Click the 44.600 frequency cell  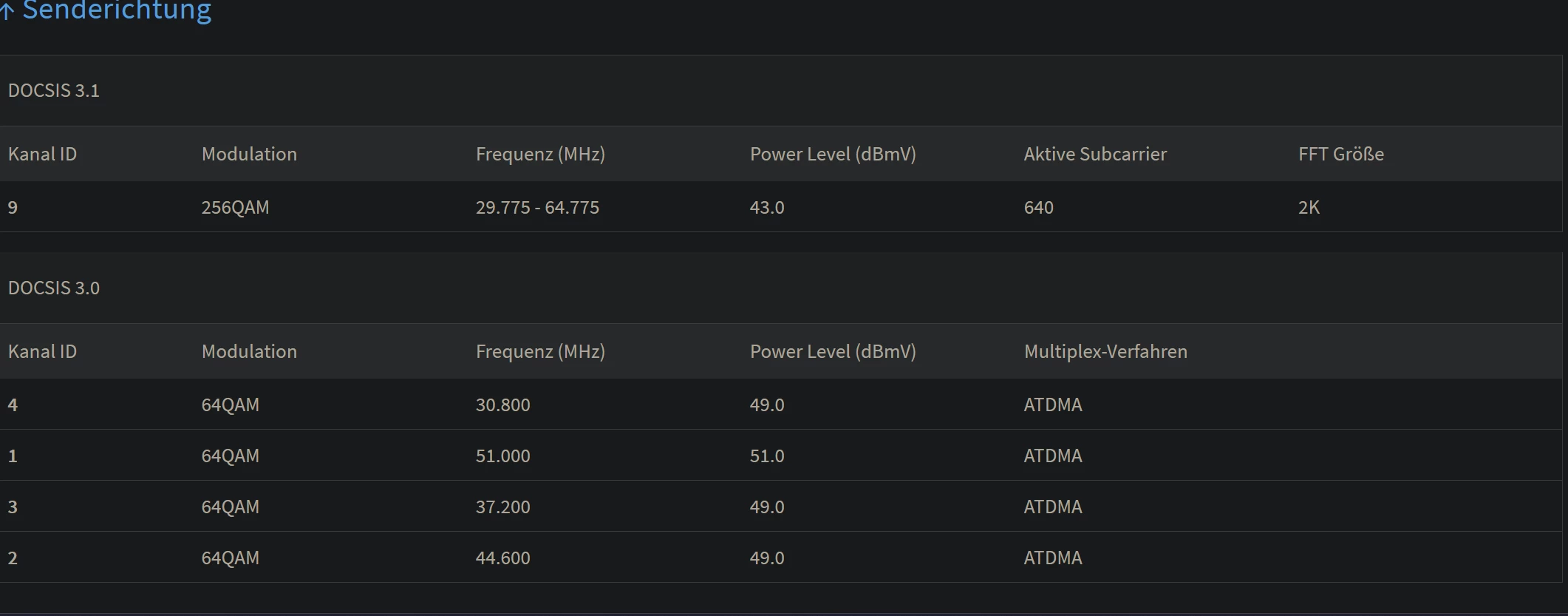click(502, 558)
